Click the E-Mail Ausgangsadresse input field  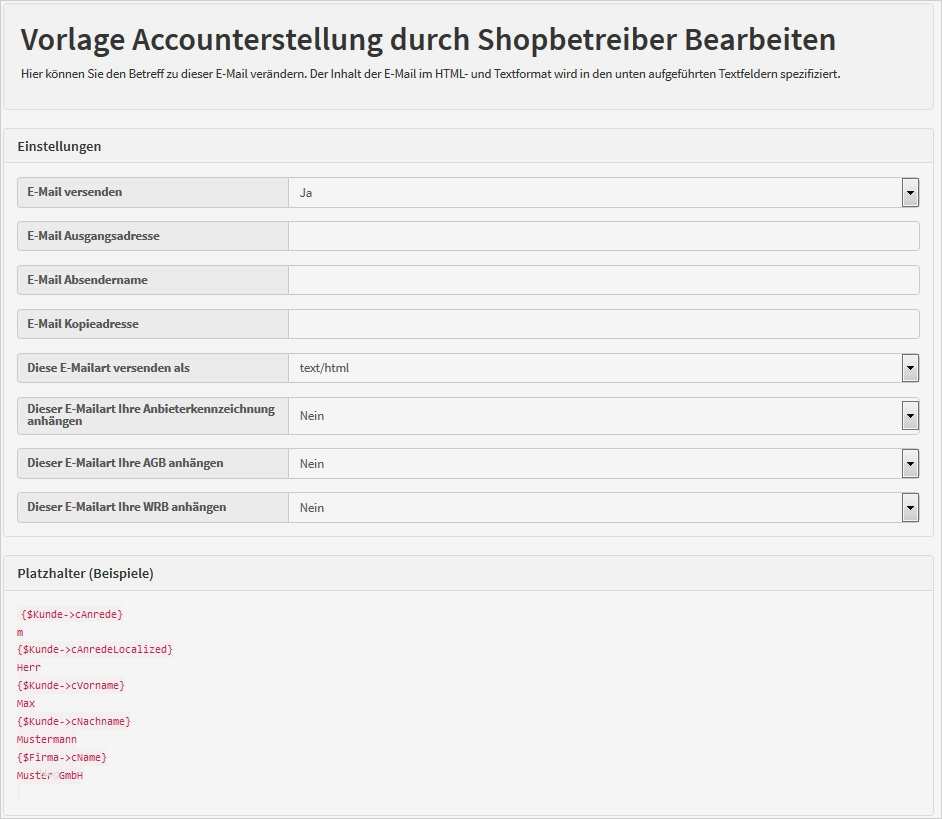point(603,236)
